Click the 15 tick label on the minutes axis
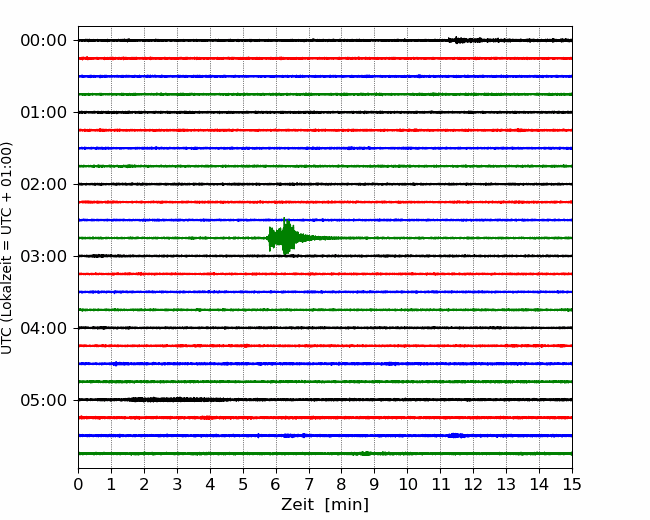The height and width of the screenshot is (520, 650). point(572,485)
